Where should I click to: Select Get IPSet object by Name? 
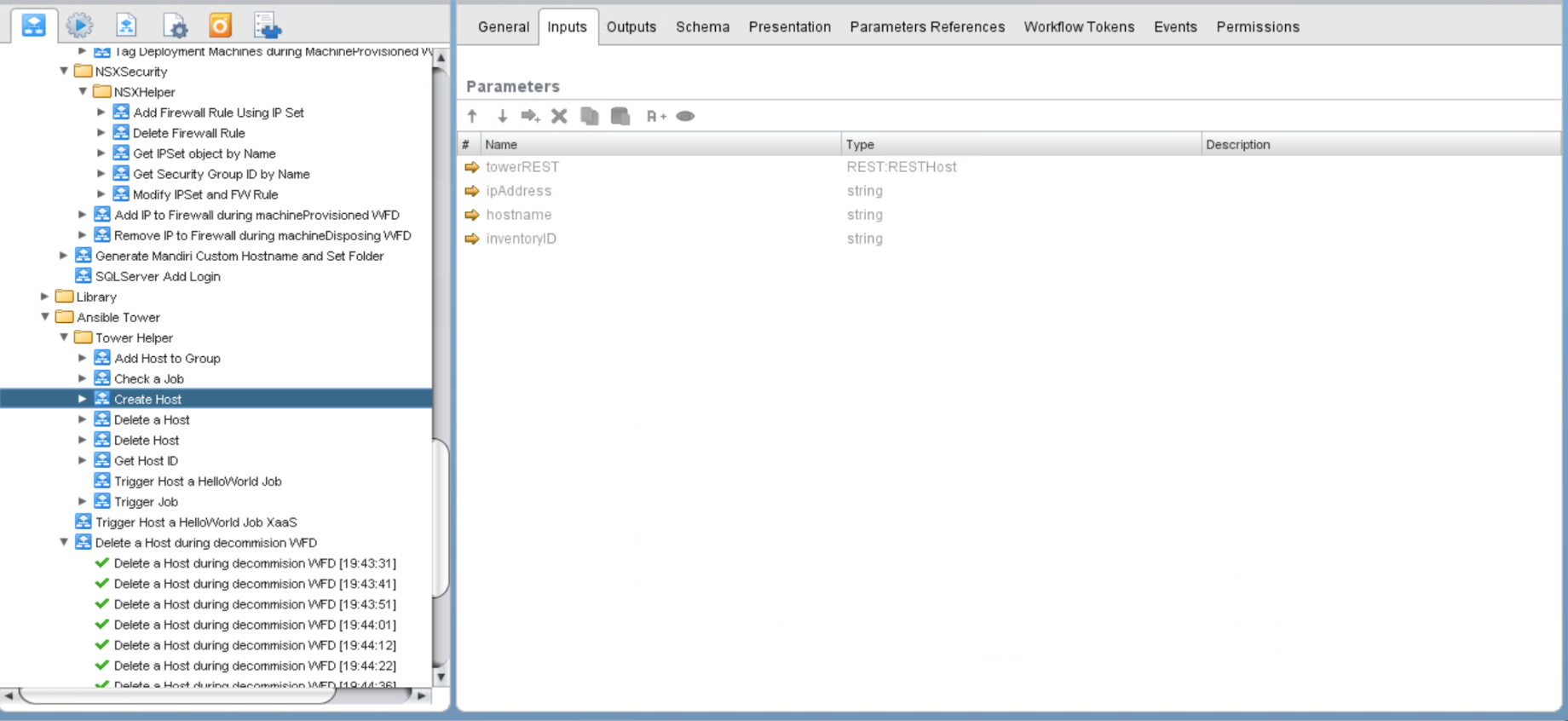tap(205, 153)
